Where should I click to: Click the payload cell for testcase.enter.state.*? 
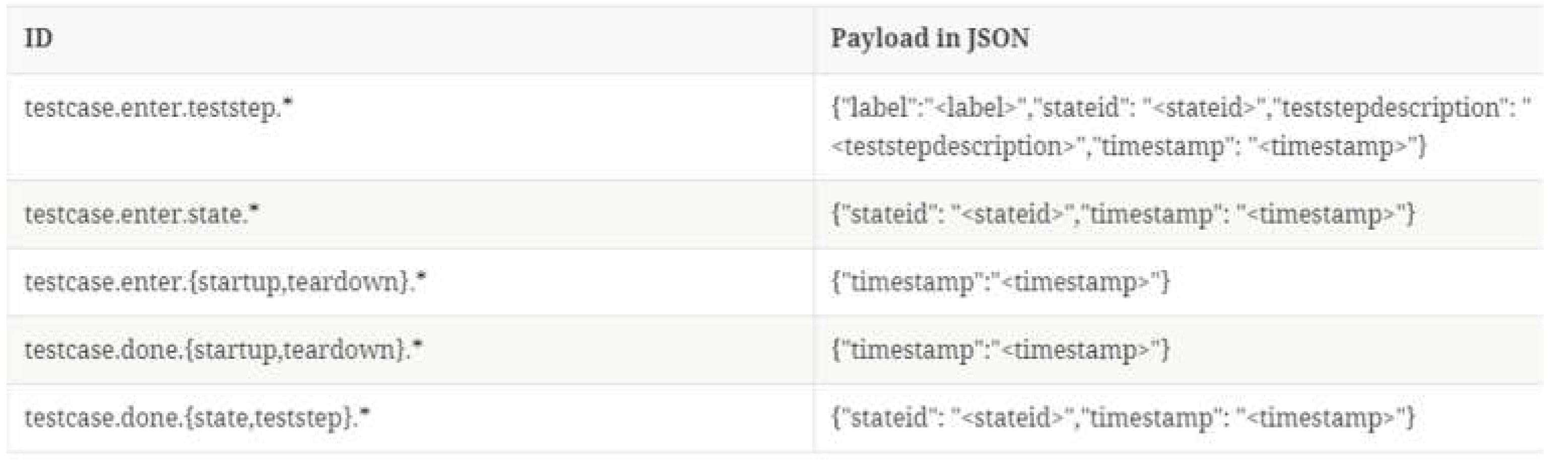coord(1123,214)
